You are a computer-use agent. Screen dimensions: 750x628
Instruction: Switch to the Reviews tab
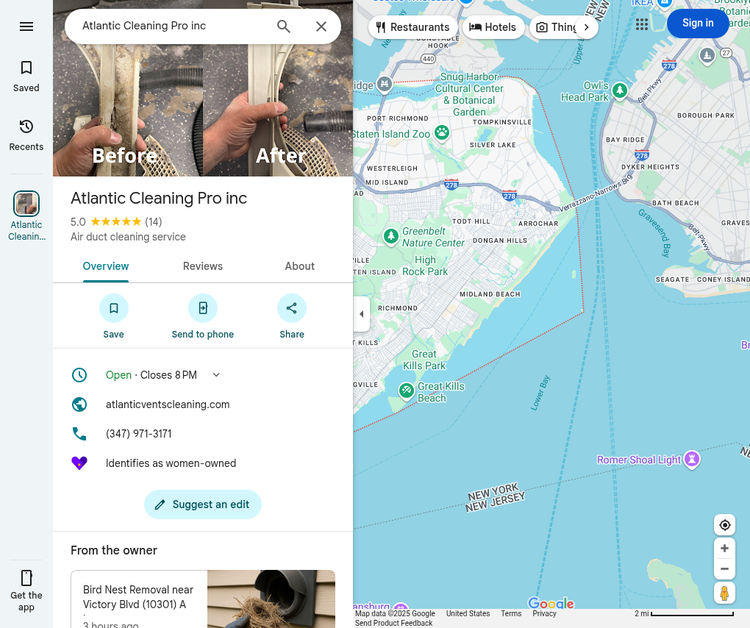203,266
